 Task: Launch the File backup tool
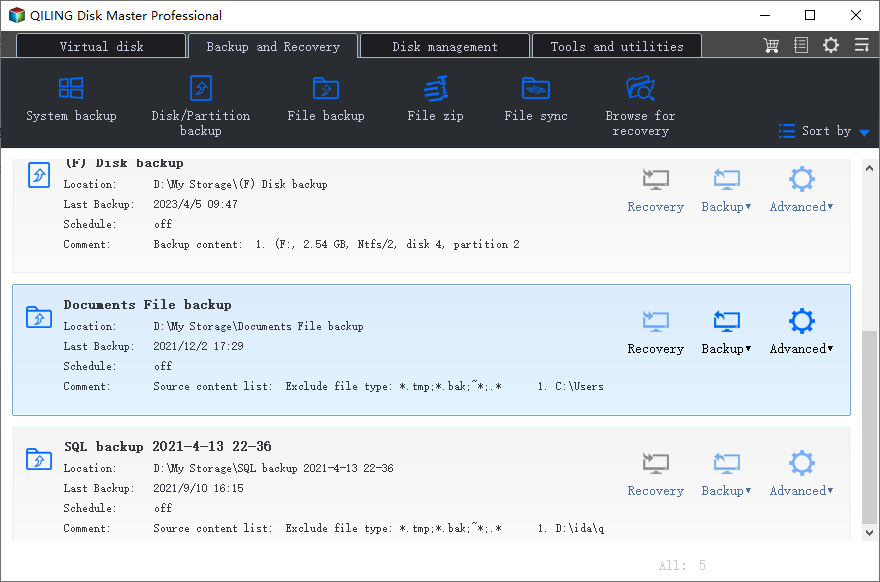click(326, 99)
